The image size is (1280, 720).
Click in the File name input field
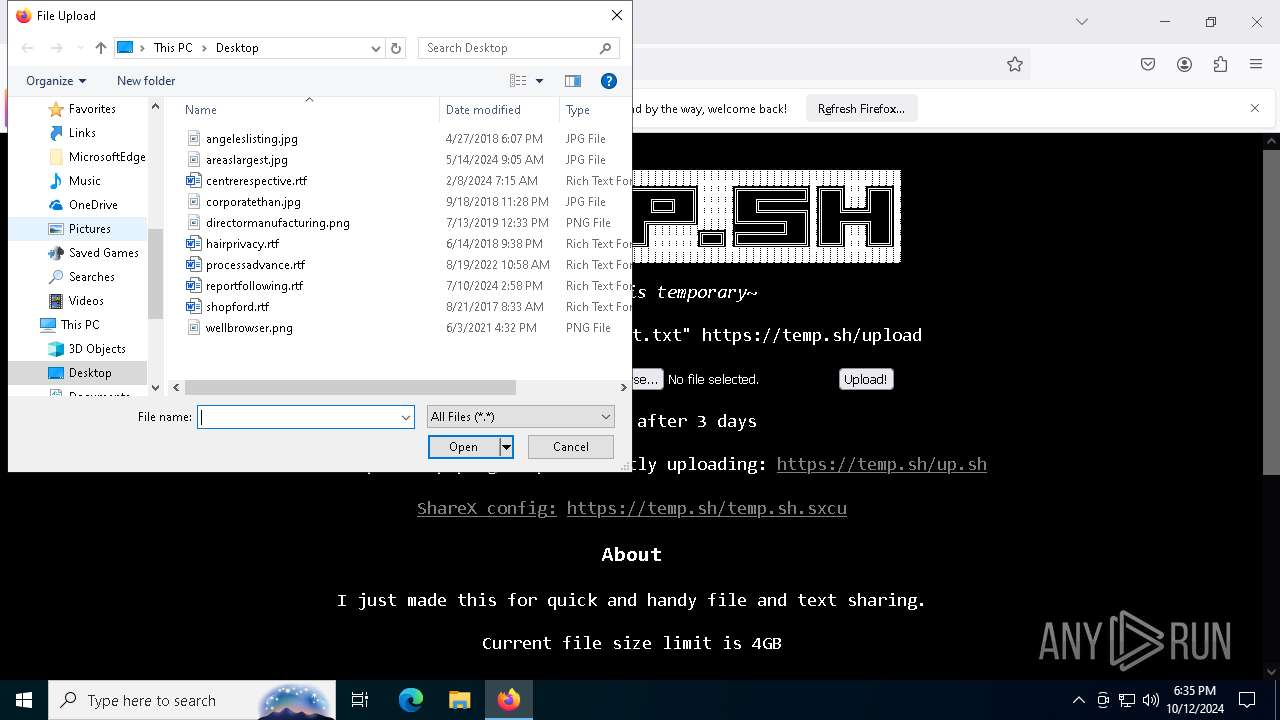298,417
